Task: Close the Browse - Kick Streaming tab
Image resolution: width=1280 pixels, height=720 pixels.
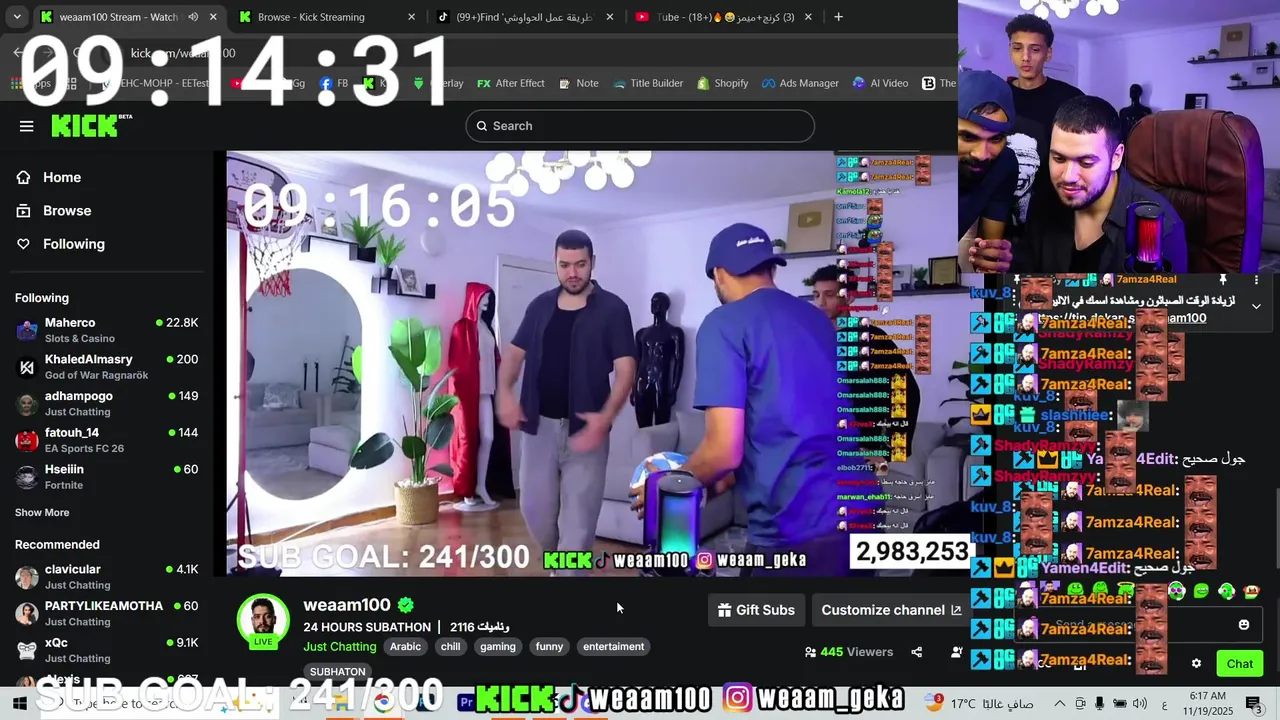Action: pyautogui.click(x=411, y=17)
